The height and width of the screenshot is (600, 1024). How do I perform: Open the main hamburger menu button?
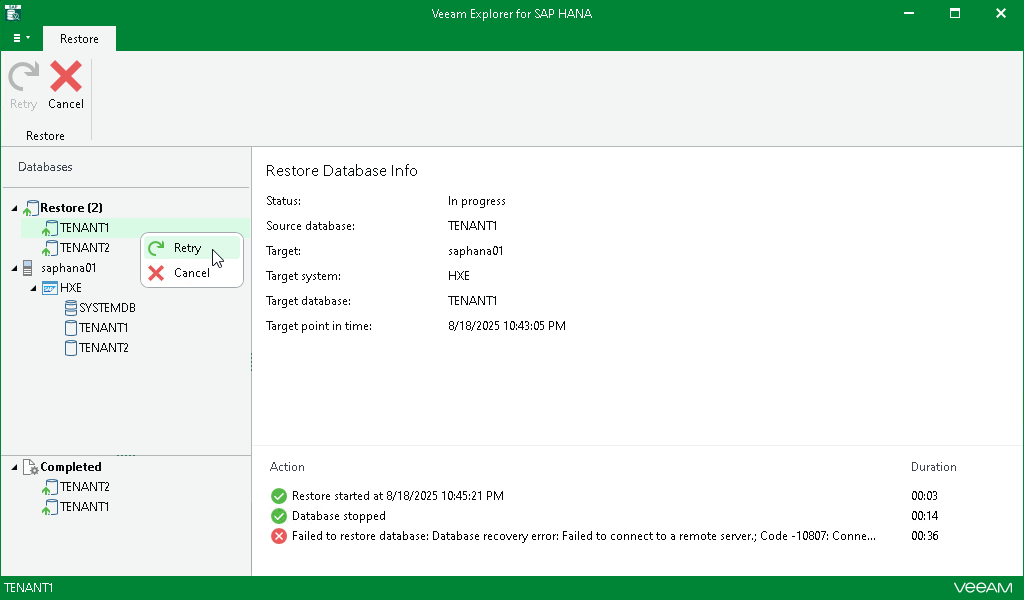pos(20,38)
